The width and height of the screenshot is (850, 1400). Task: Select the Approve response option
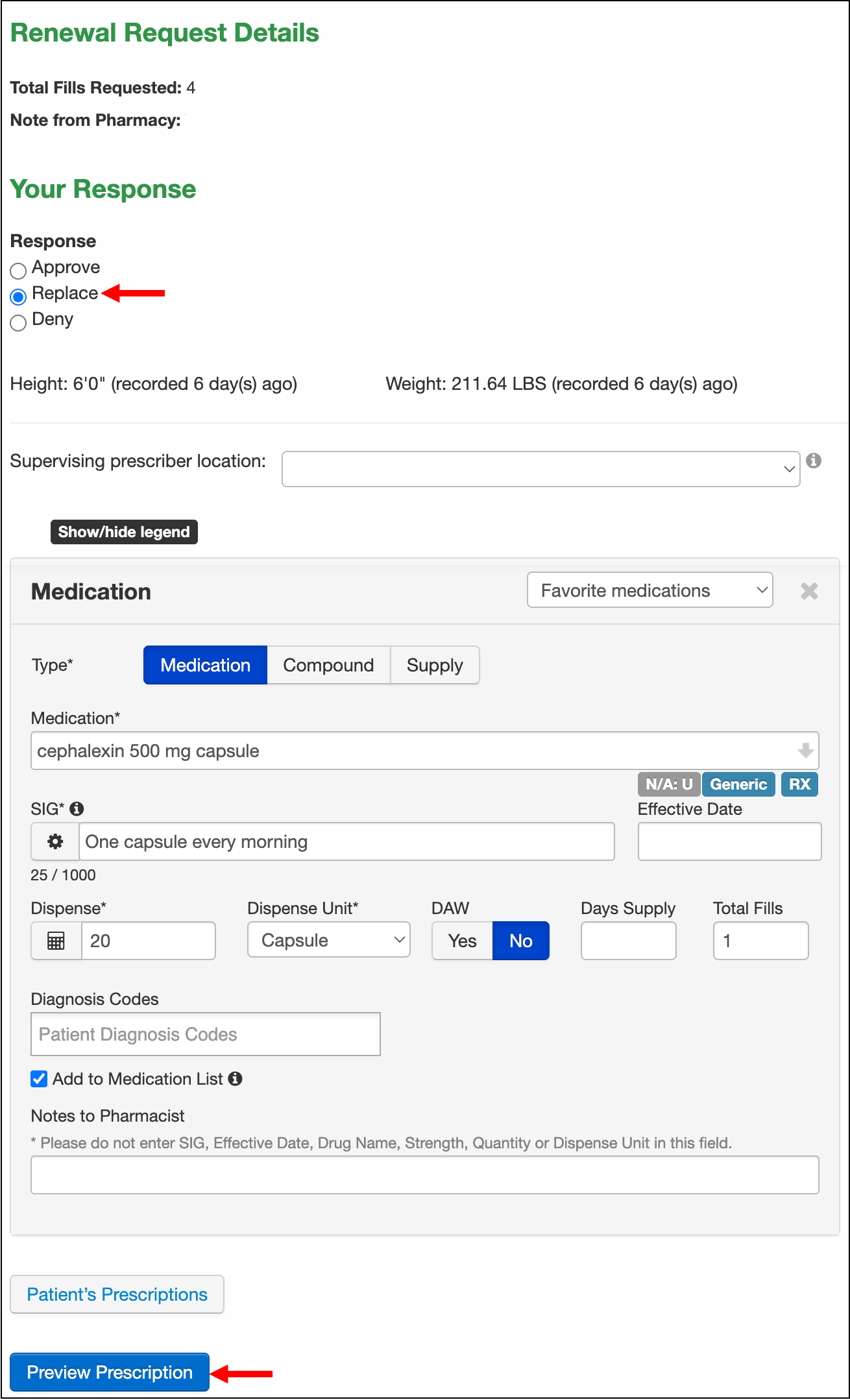[18, 270]
